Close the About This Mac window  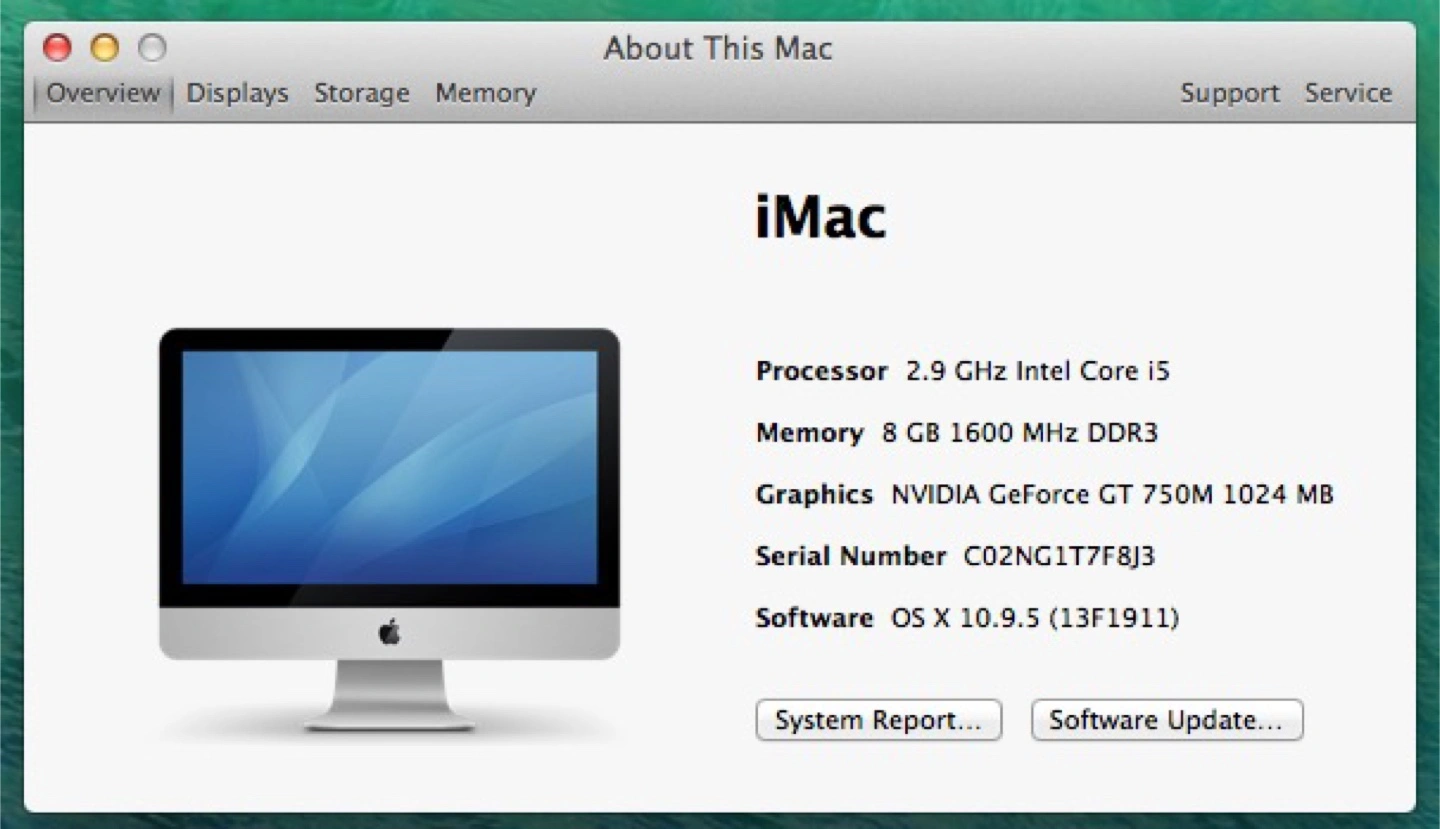point(58,47)
